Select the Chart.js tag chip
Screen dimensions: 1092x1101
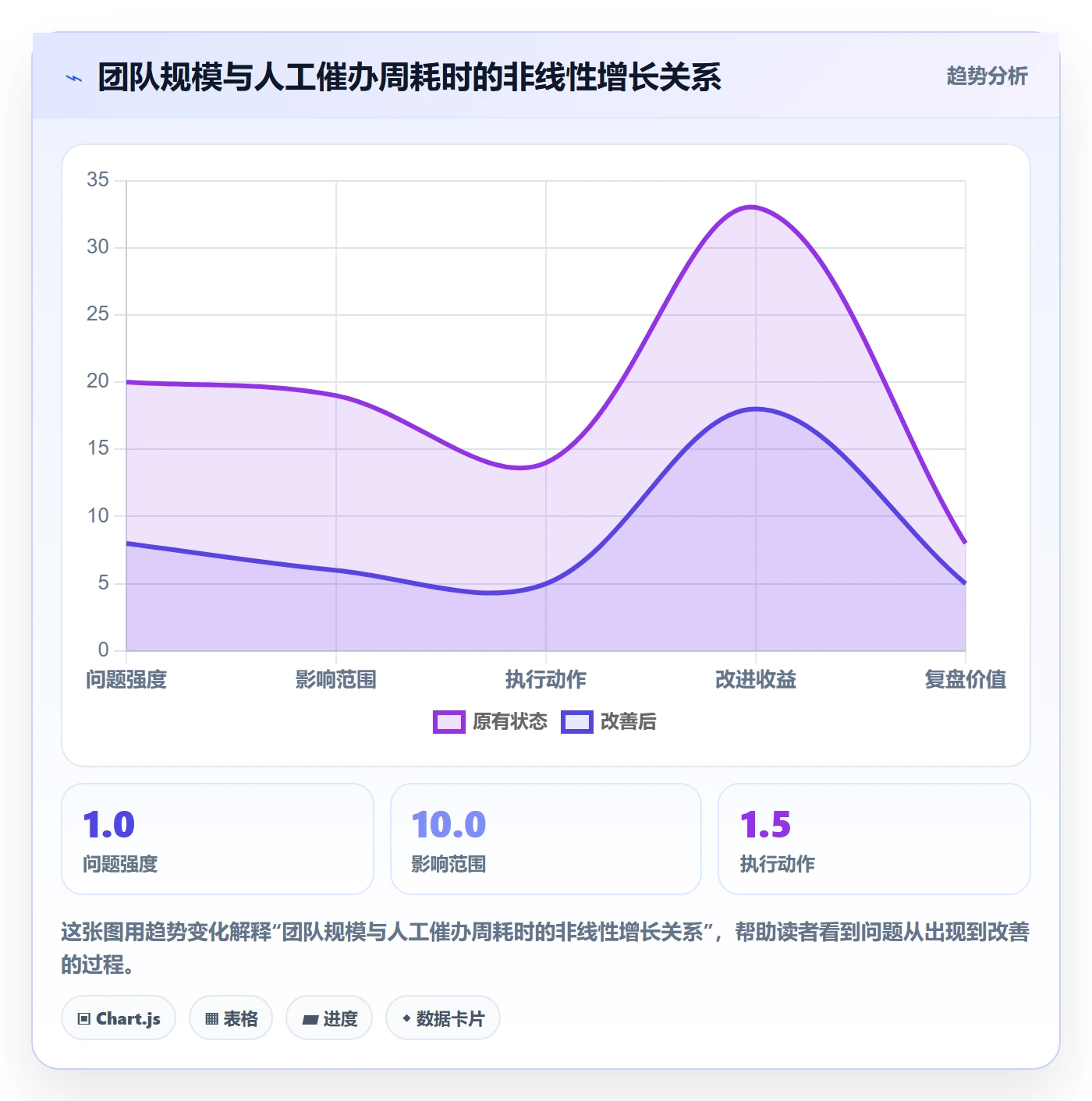coord(119,1018)
